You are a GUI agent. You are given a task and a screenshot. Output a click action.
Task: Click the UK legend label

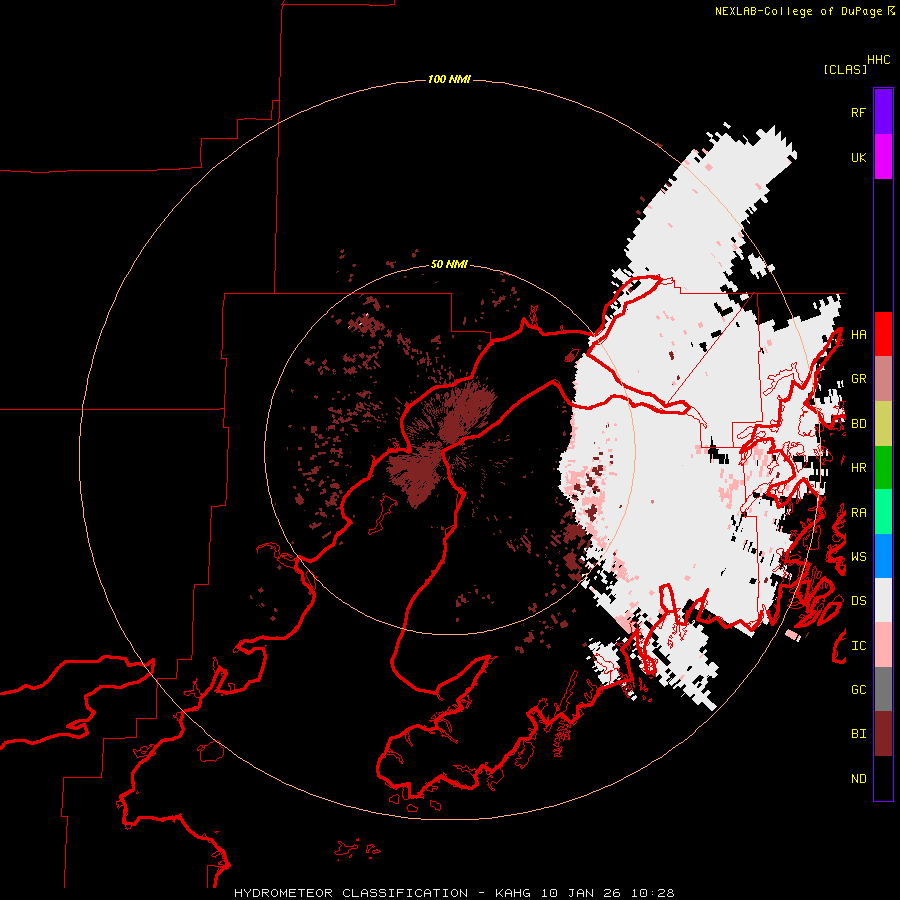[858, 157]
